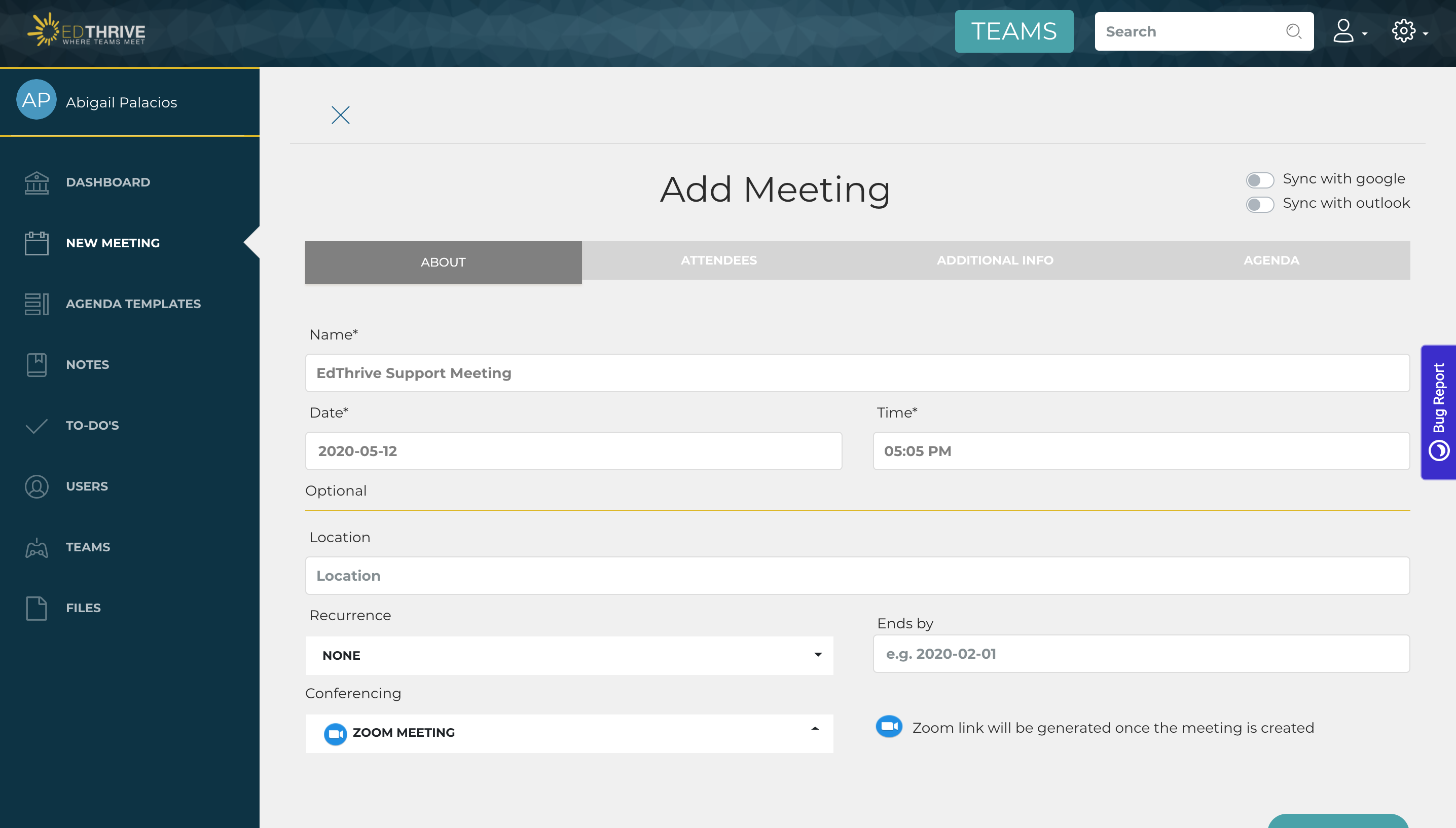This screenshot has width=1456, height=828.
Task: Click the To-Do's checkmark icon
Action: tap(37, 426)
